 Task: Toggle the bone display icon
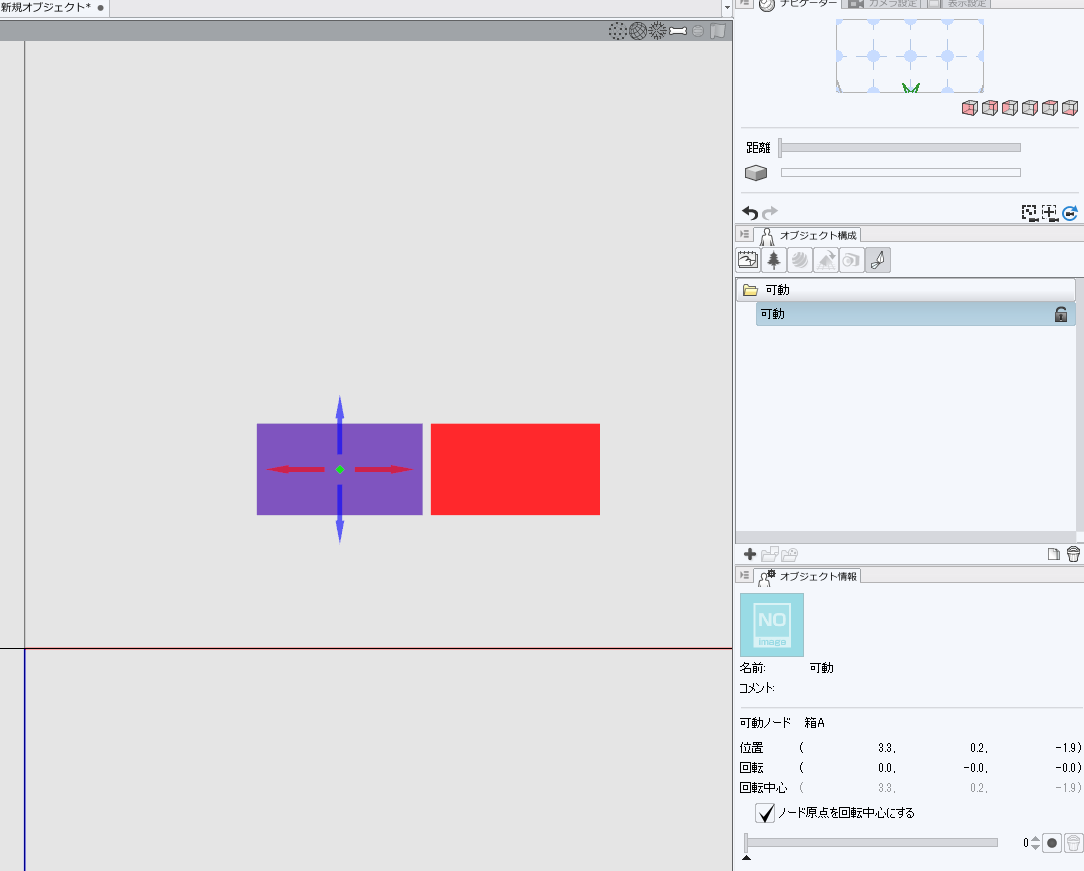pos(678,31)
